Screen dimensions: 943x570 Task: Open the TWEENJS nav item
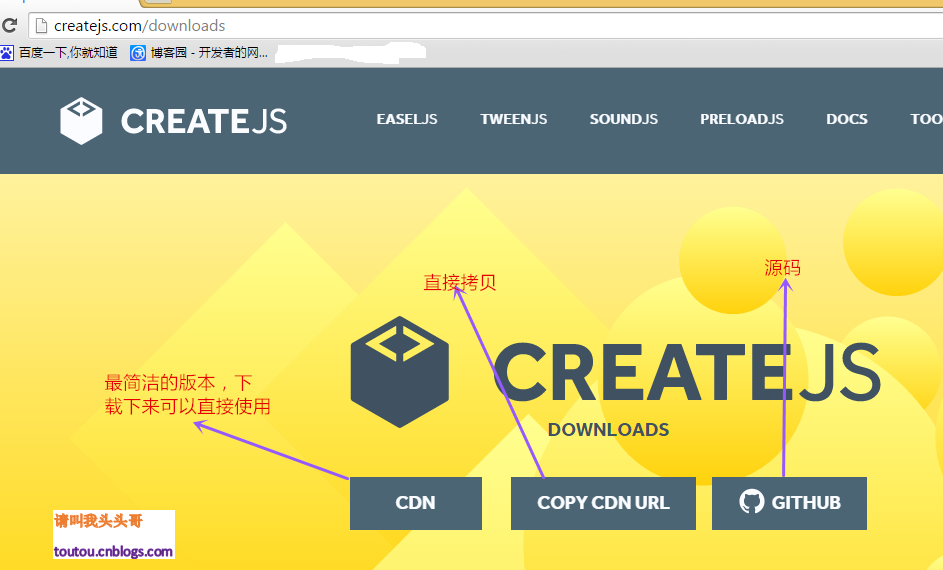pyautogui.click(x=514, y=119)
